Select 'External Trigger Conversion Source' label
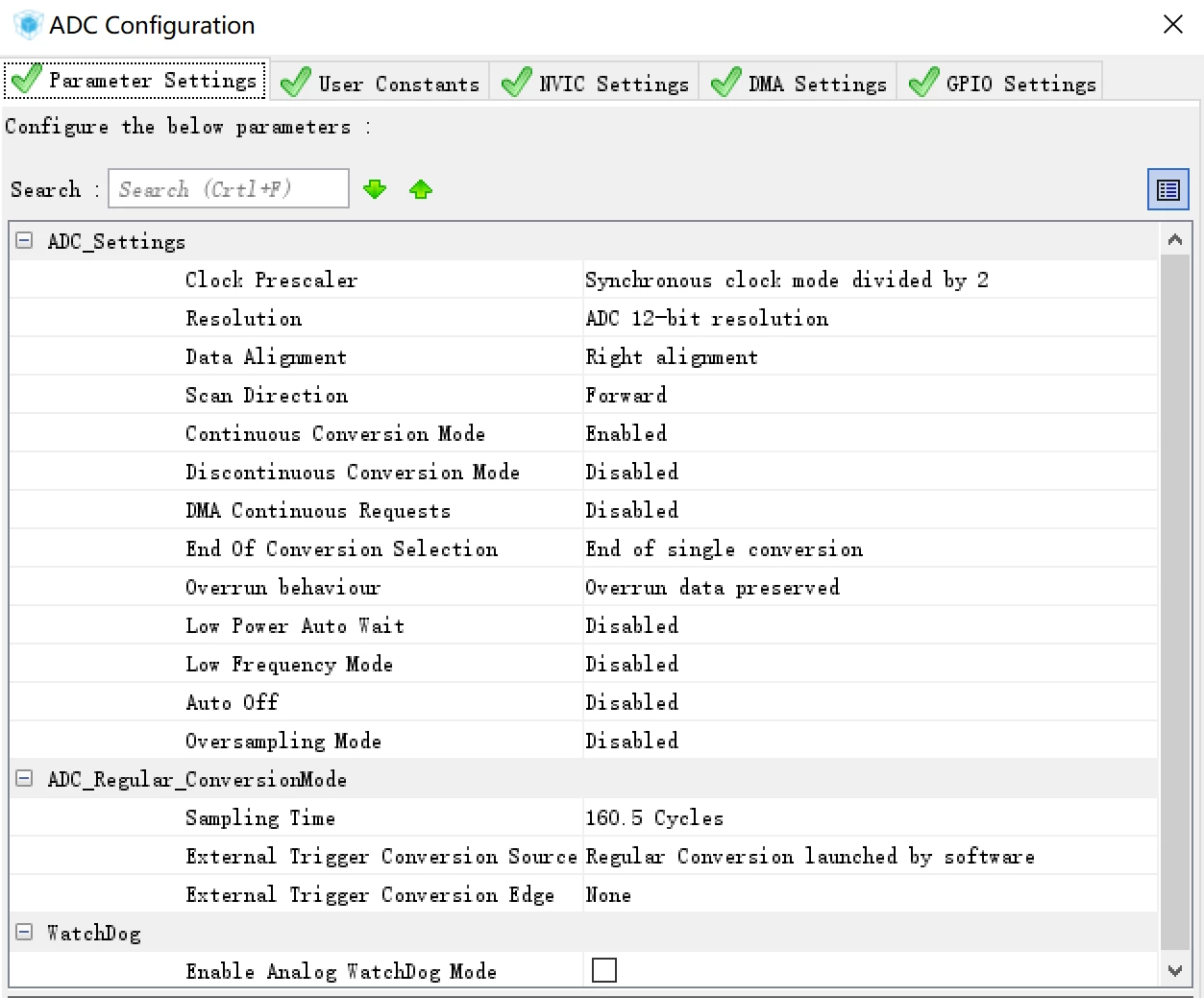The width and height of the screenshot is (1204, 998). [381, 856]
